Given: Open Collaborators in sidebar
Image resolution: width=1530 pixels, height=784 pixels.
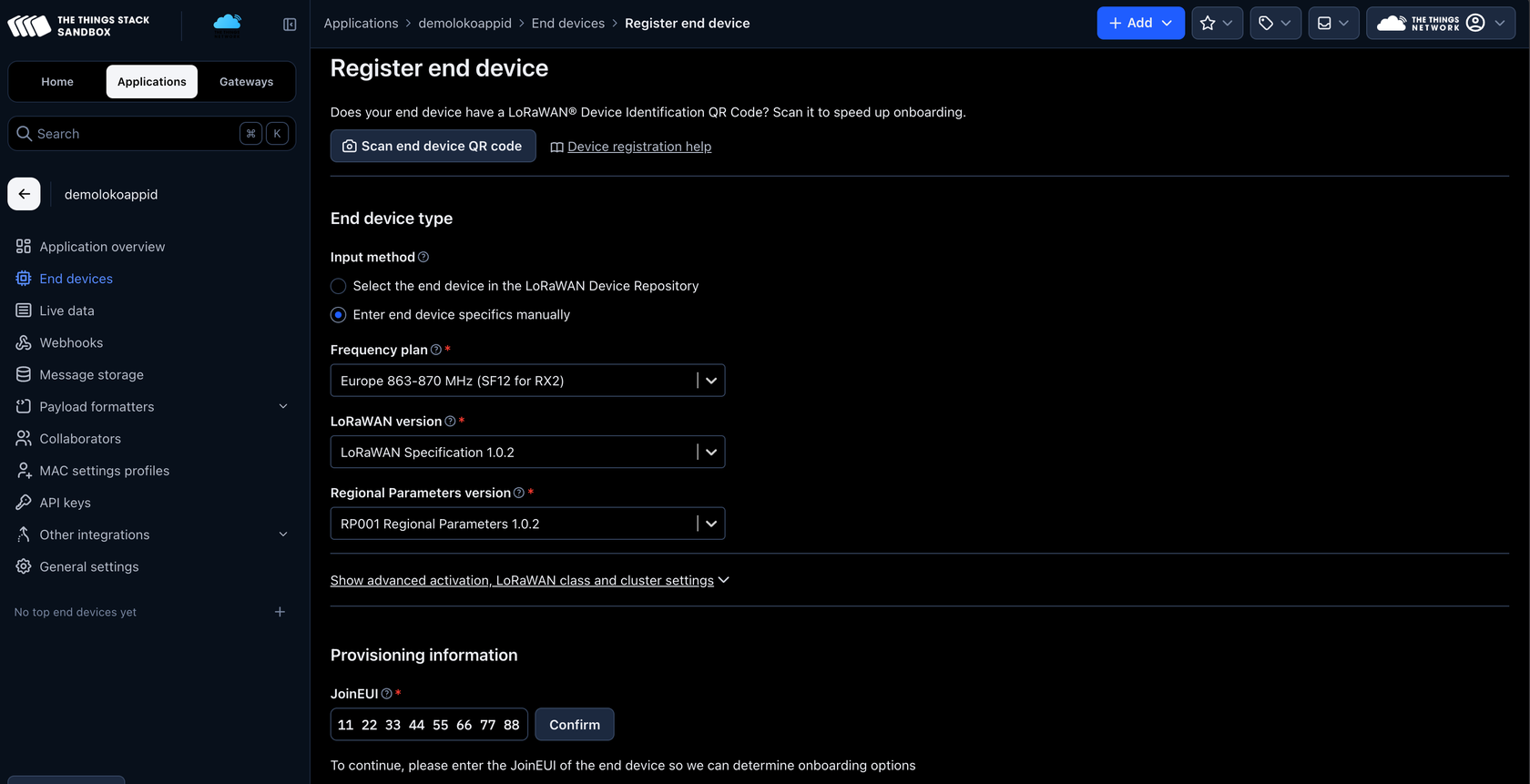Looking at the screenshot, I should [80, 439].
